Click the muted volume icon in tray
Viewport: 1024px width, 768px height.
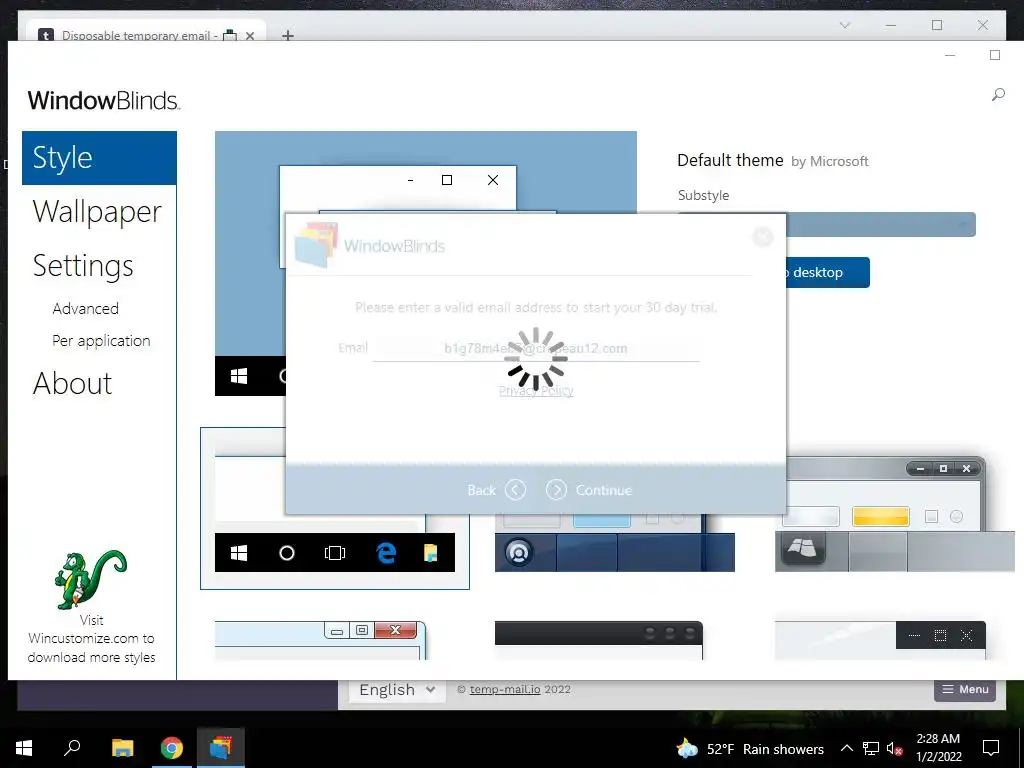point(894,748)
